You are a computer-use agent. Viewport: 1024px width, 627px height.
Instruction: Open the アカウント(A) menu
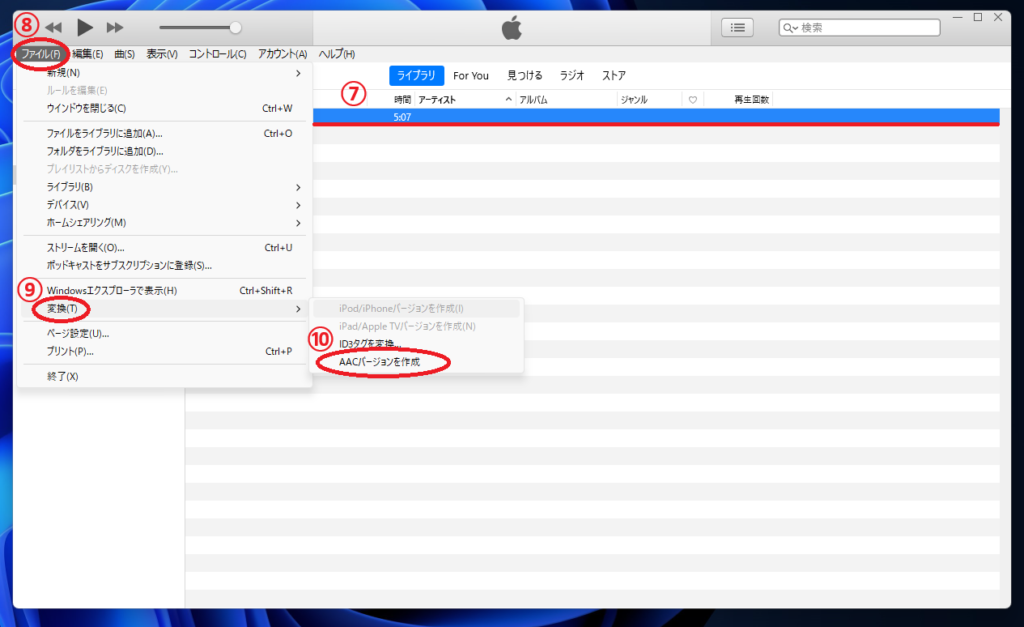[x=282, y=54]
